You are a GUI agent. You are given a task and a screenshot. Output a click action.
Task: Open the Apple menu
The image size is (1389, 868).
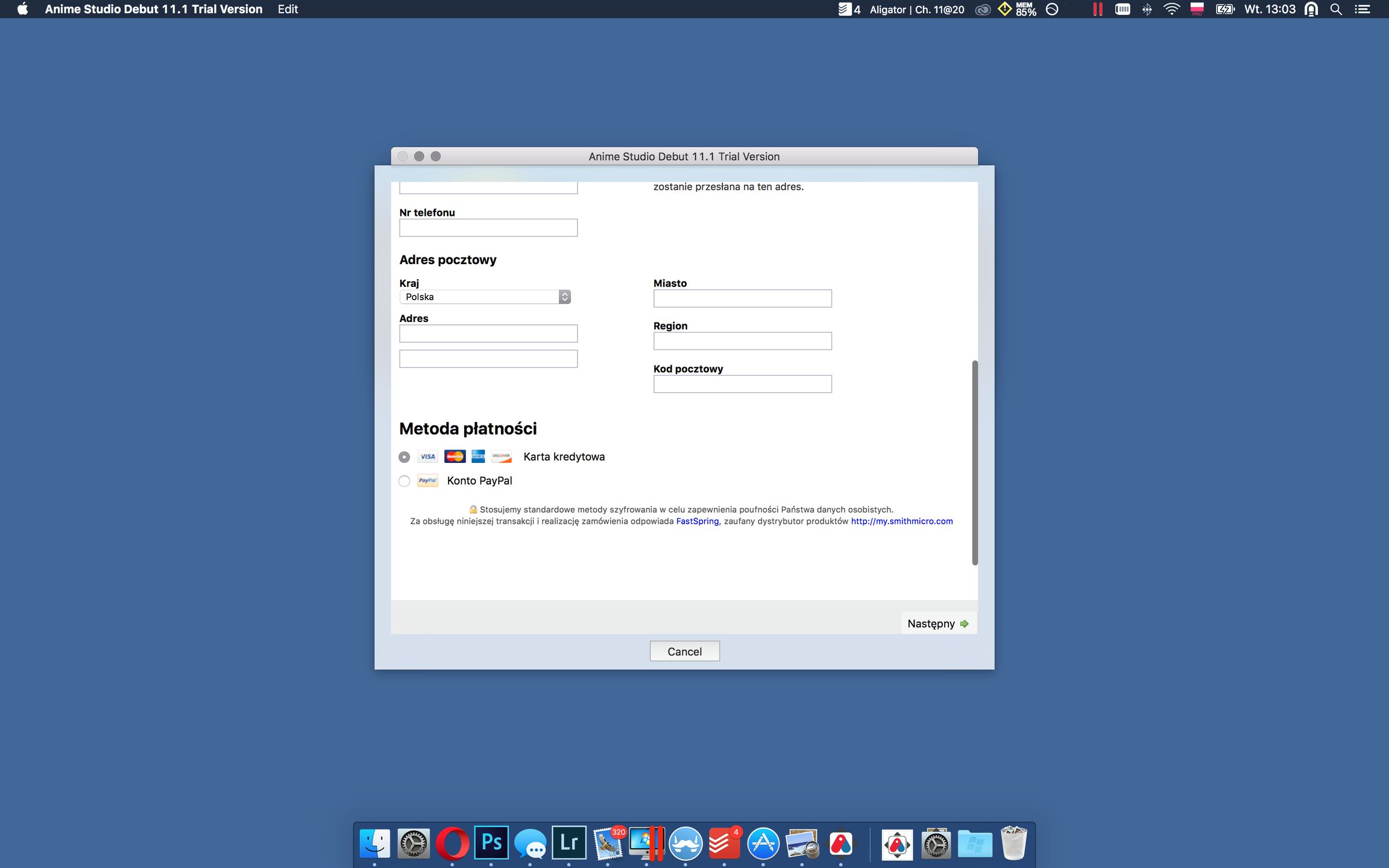click(22, 9)
